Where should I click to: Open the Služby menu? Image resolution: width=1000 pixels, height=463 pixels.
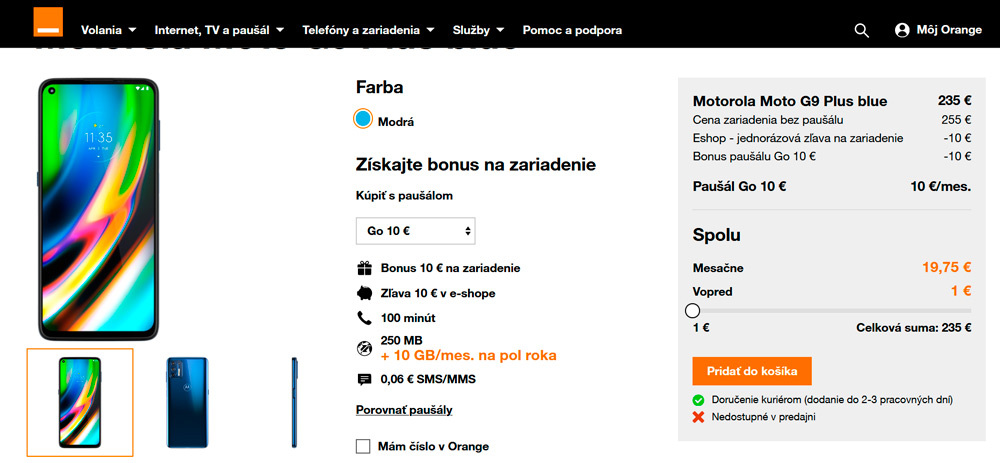point(478,30)
